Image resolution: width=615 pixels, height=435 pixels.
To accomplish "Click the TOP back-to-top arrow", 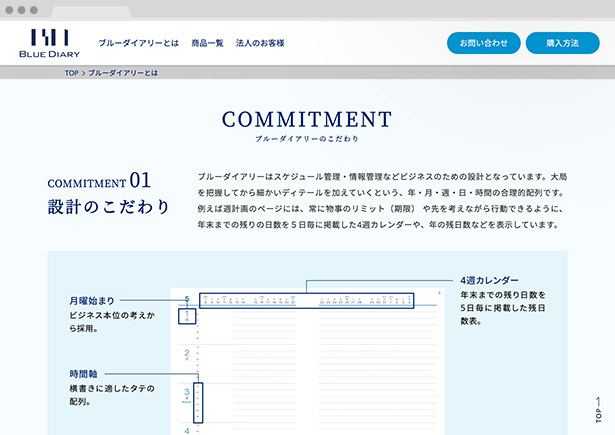I will [598, 410].
